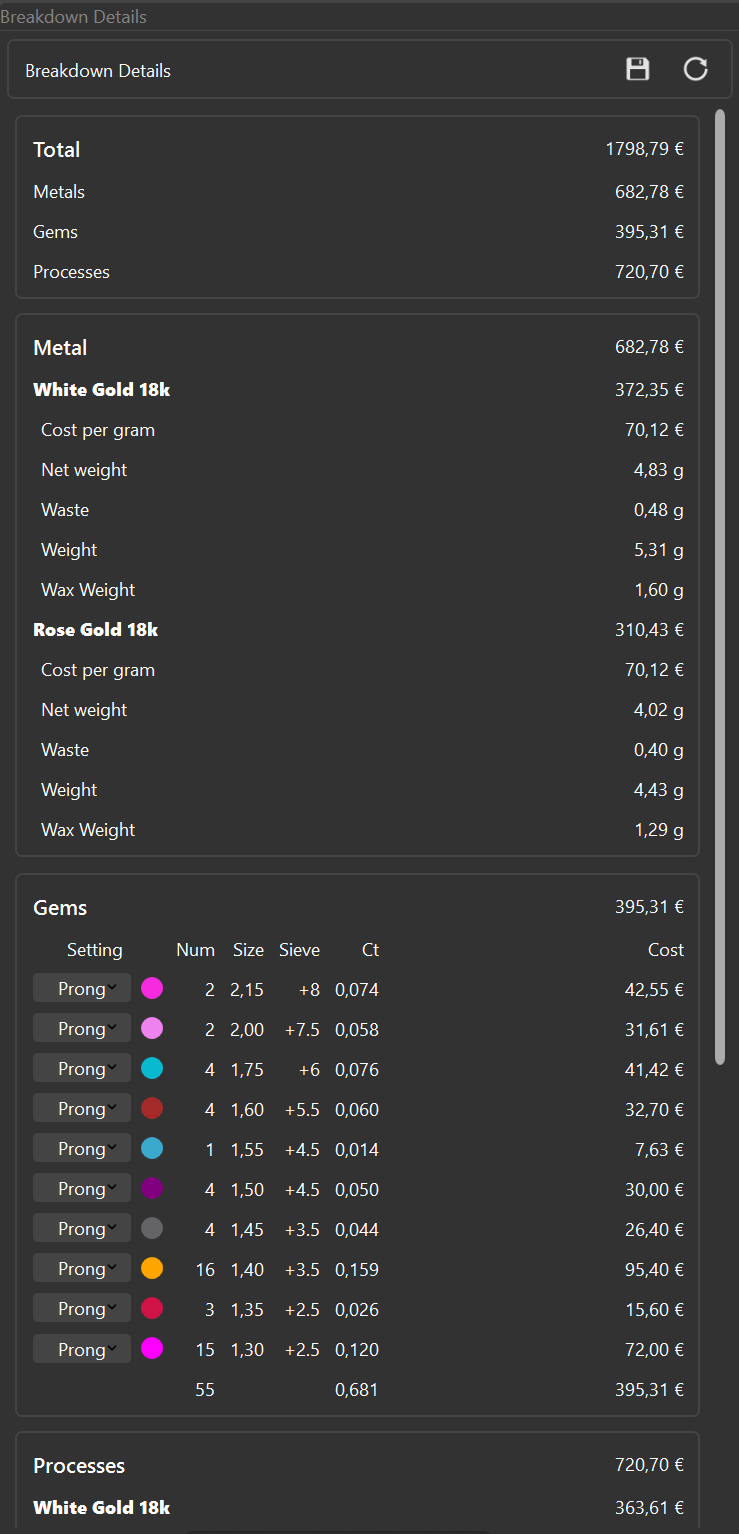
Task: Select the Breakdown Details panel tab title
Action: point(74,17)
